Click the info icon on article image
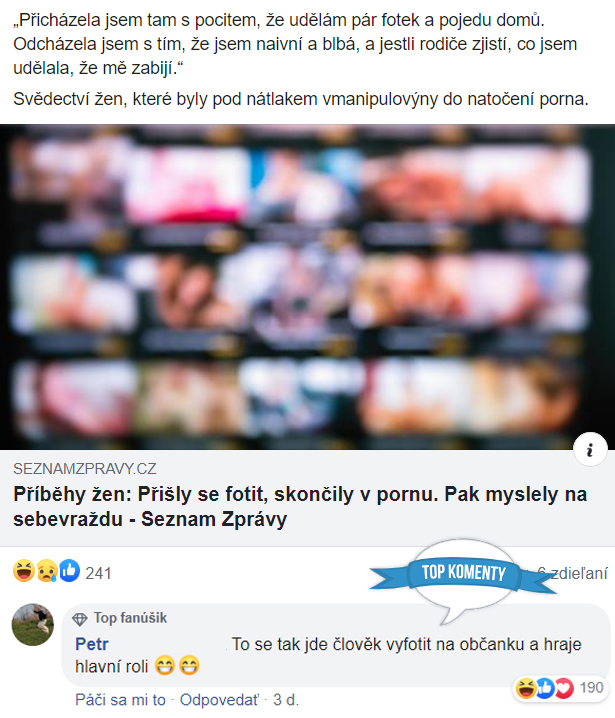This screenshot has width=615, height=718. [590, 449]
